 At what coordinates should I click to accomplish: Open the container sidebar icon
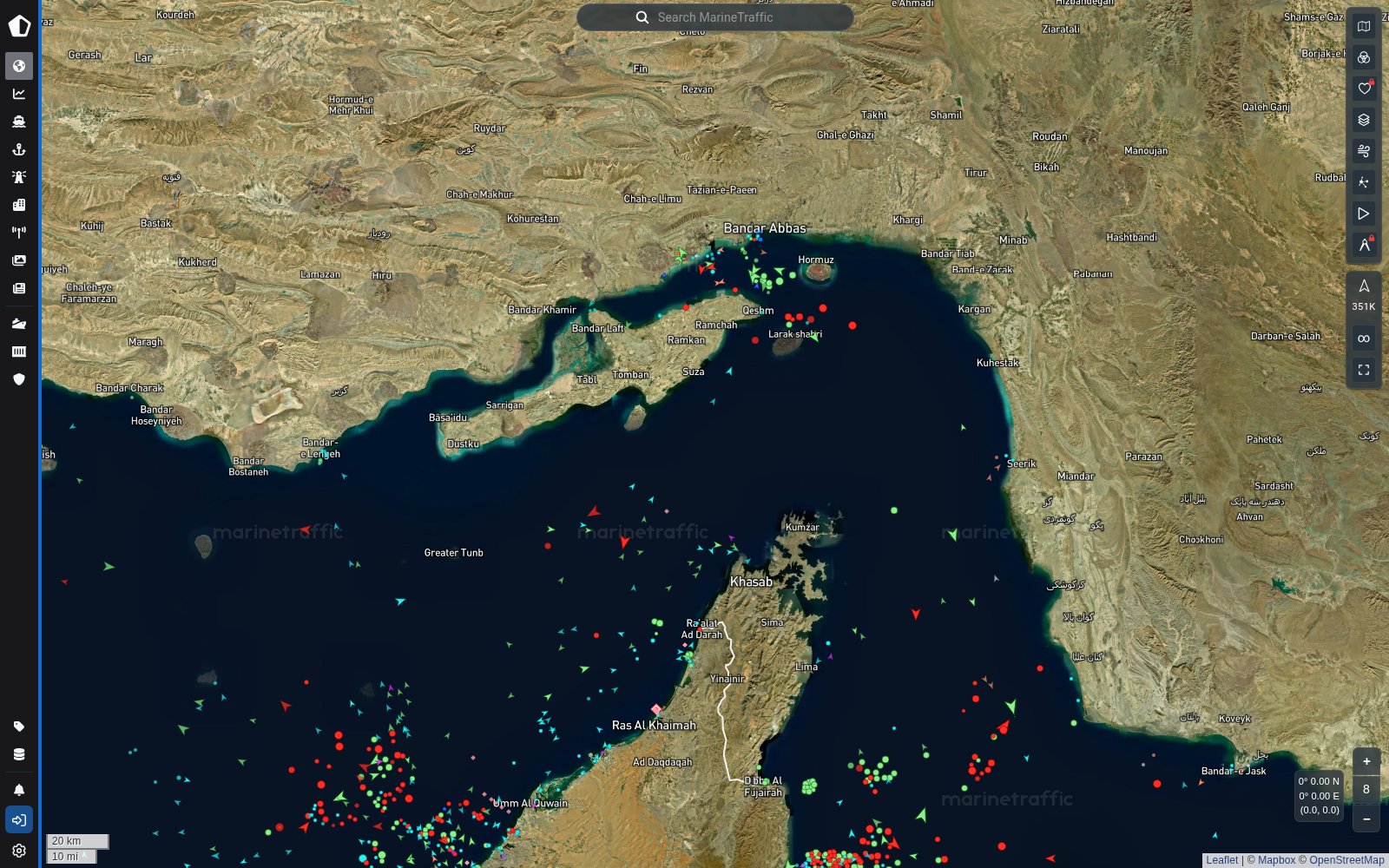coord(19,352)
